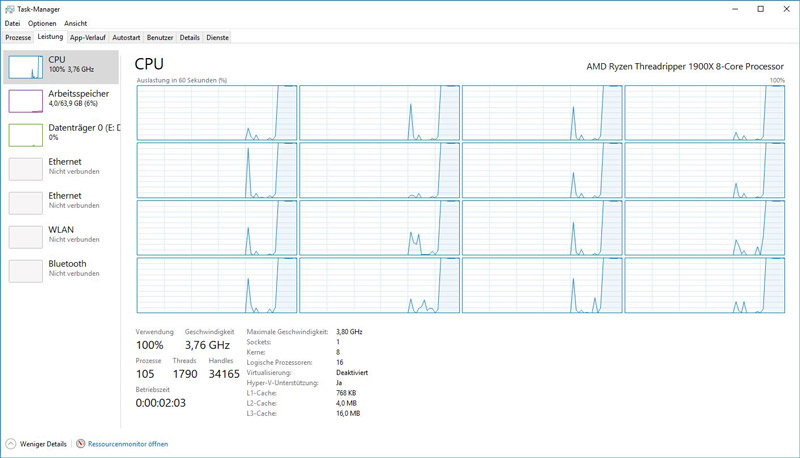Viewport: 800px width, 458px height.
Task: Click the Ressourcenmonitor icon at bottom
Action: pos(81,444)
